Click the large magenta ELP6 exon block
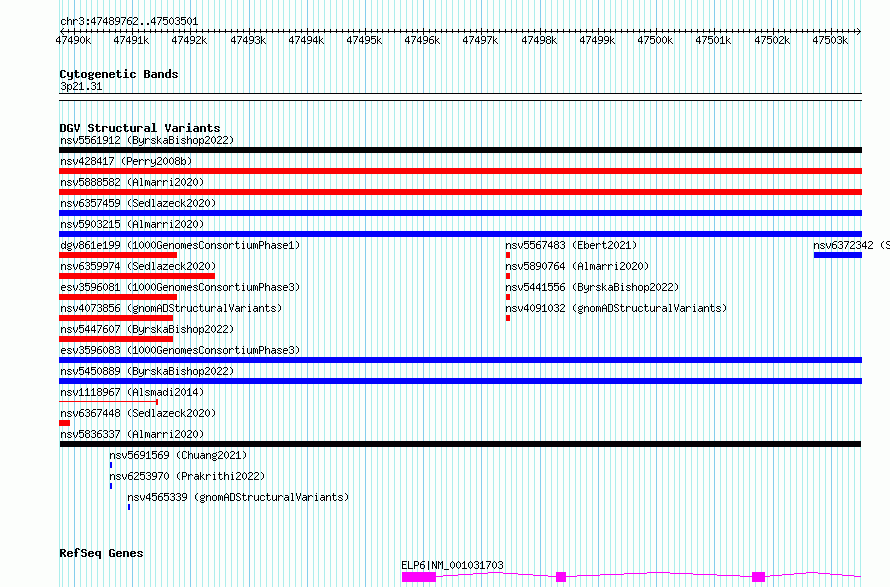This screenshot has width=890, height=587. tap(419, 577)
